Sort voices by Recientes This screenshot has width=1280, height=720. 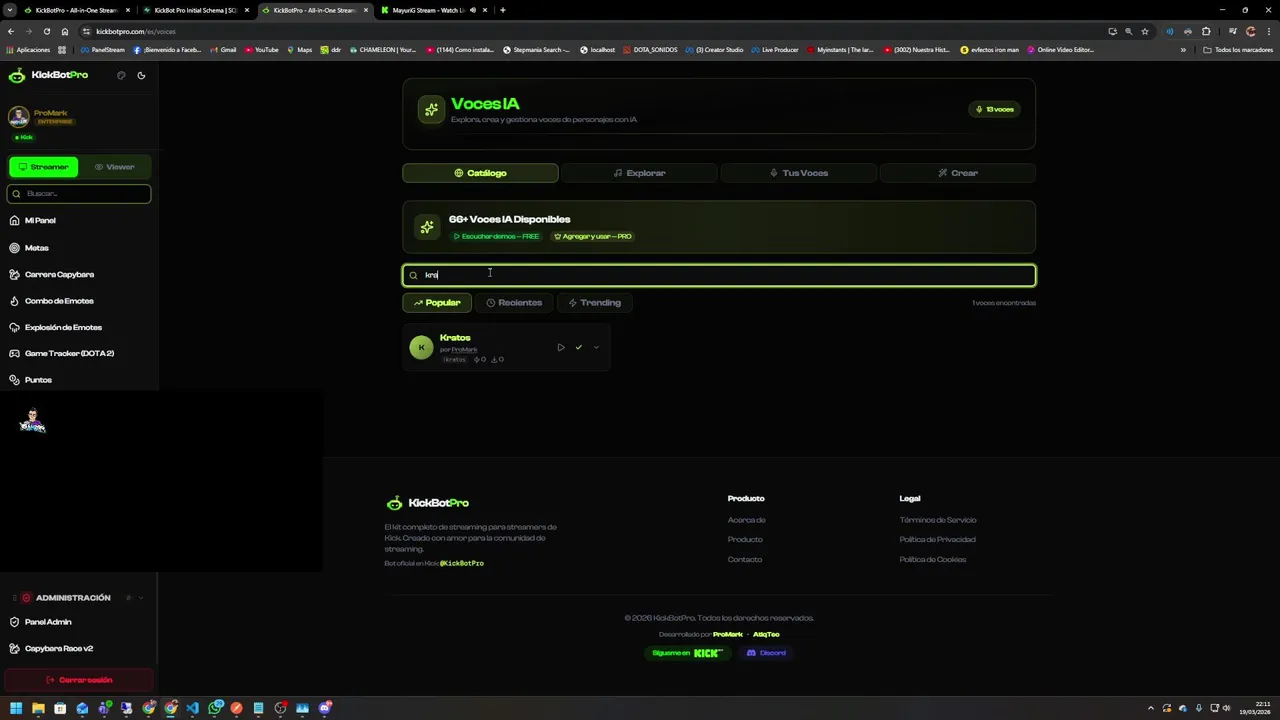click(514, 303)
